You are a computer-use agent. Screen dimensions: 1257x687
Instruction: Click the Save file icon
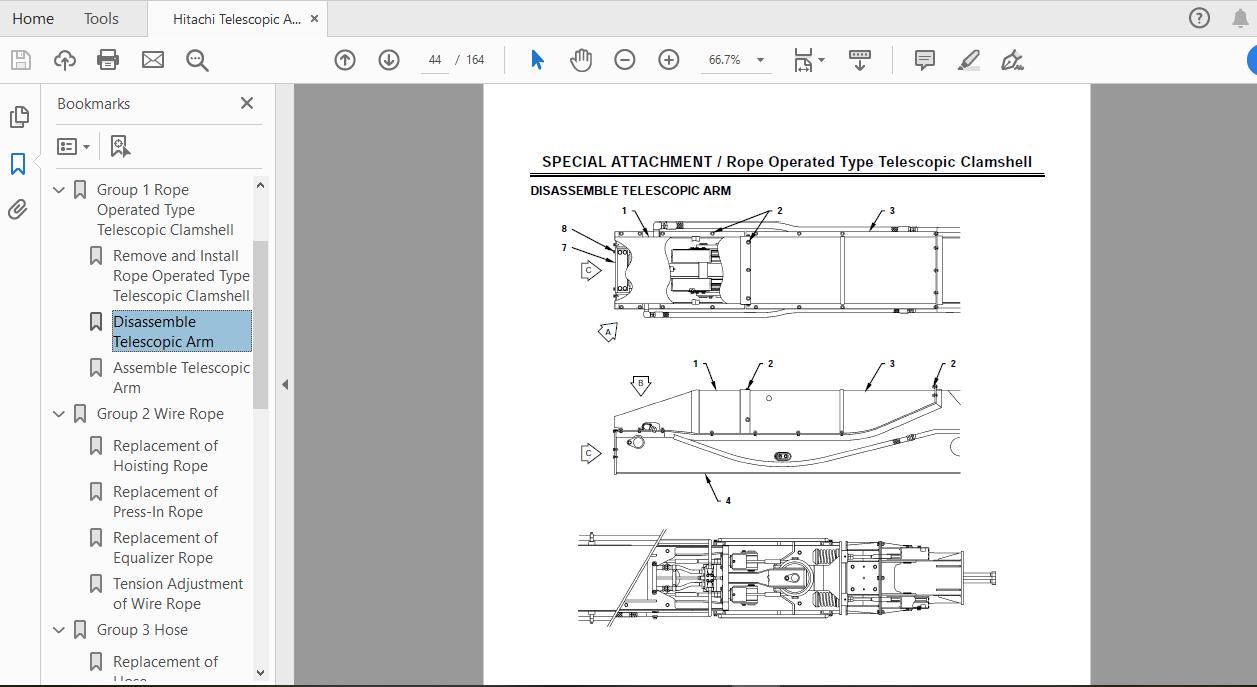(21, 60)
